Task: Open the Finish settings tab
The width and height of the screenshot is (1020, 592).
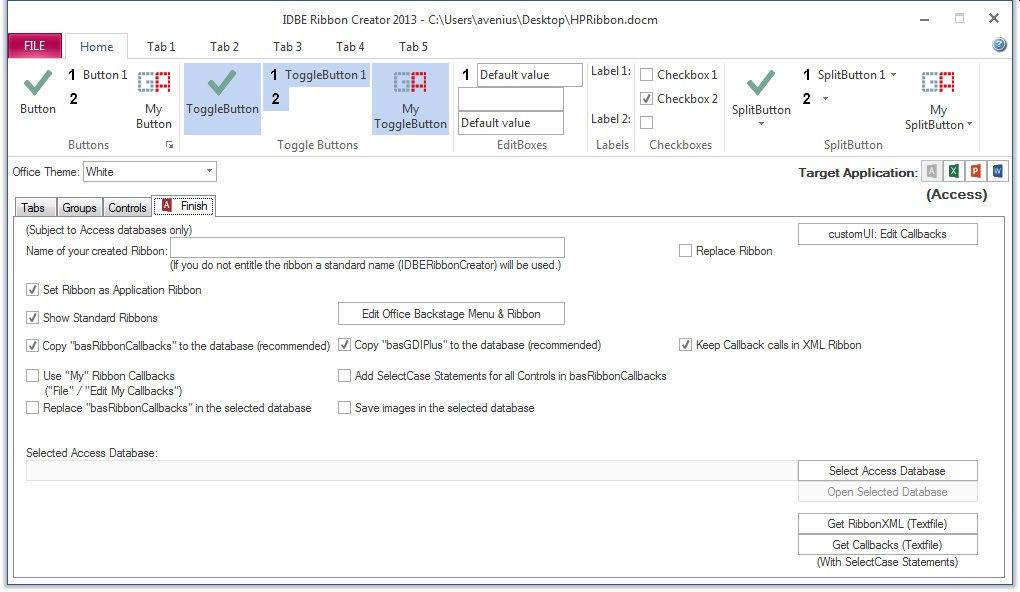Action: click(185, 206)
